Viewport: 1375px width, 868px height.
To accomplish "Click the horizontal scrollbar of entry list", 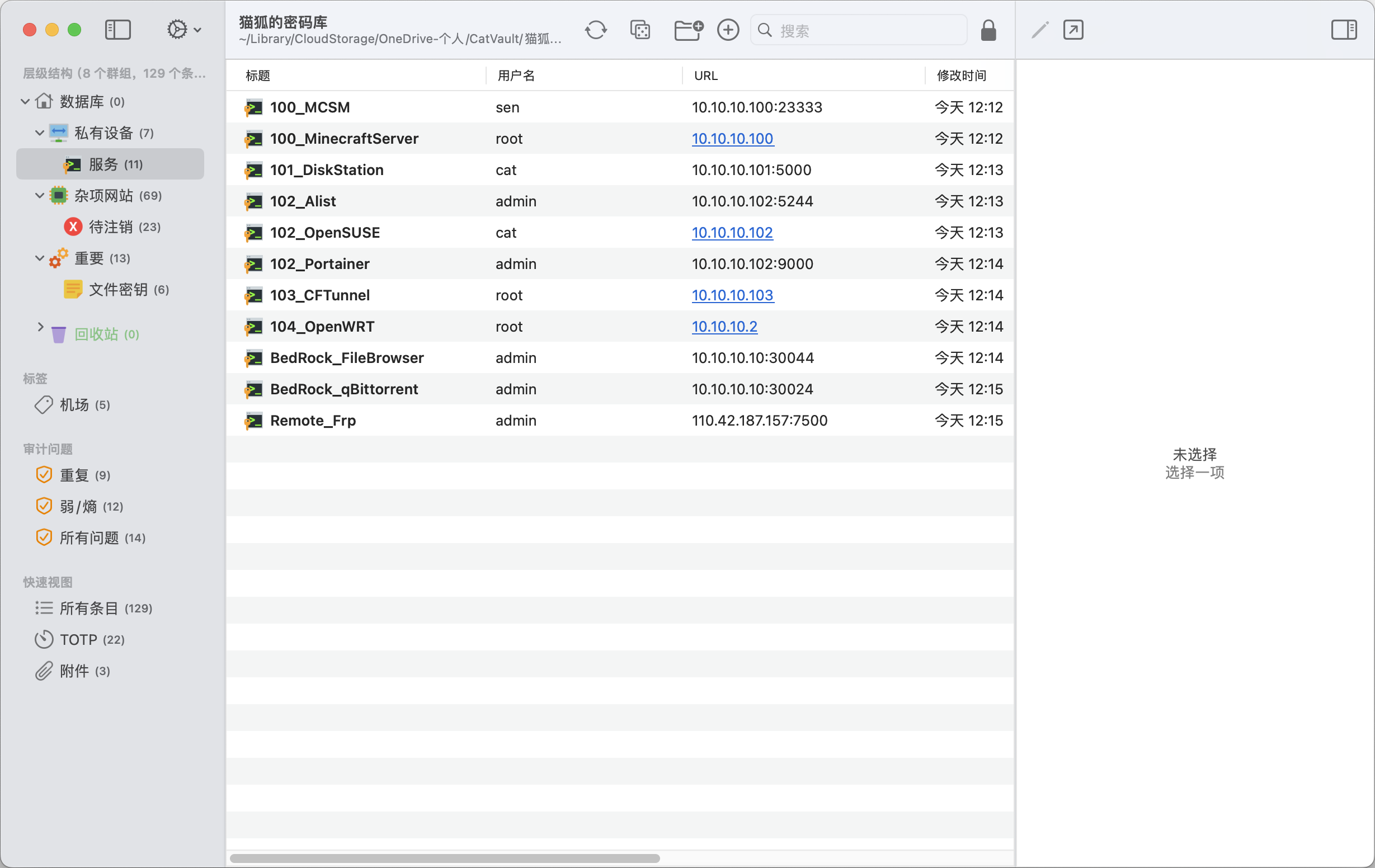I will 445,858.
